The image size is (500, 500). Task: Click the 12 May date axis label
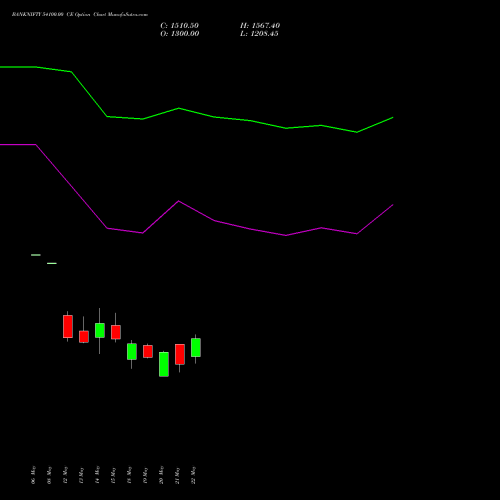coord(65,475)
